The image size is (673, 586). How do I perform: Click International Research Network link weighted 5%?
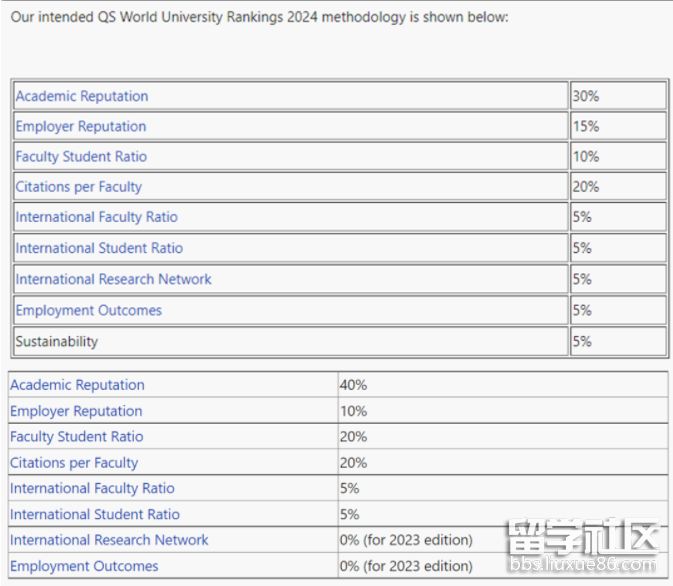pos(113,279)
